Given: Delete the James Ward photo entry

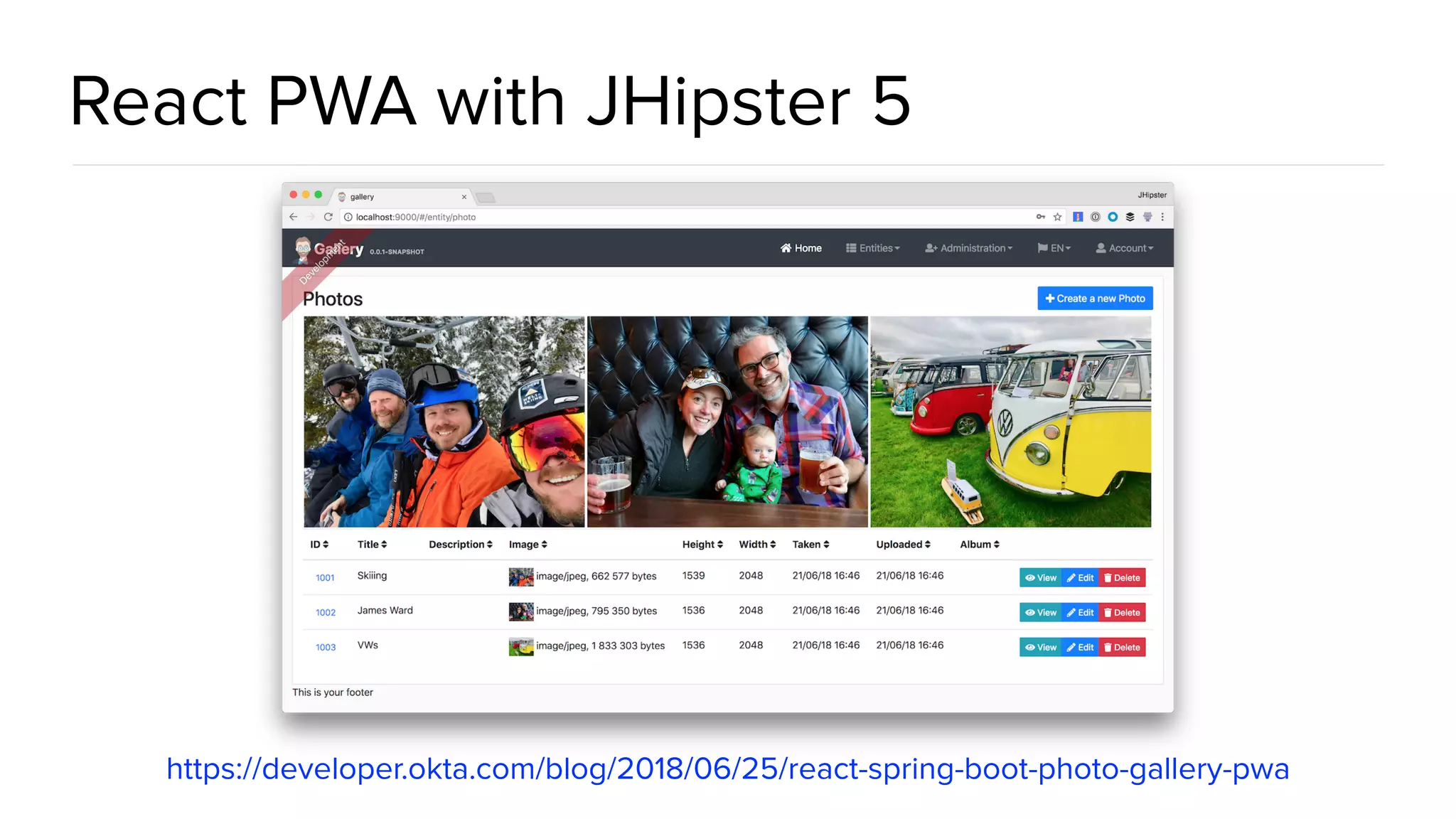Looking at the screenshot, I should click(1122, 613).
